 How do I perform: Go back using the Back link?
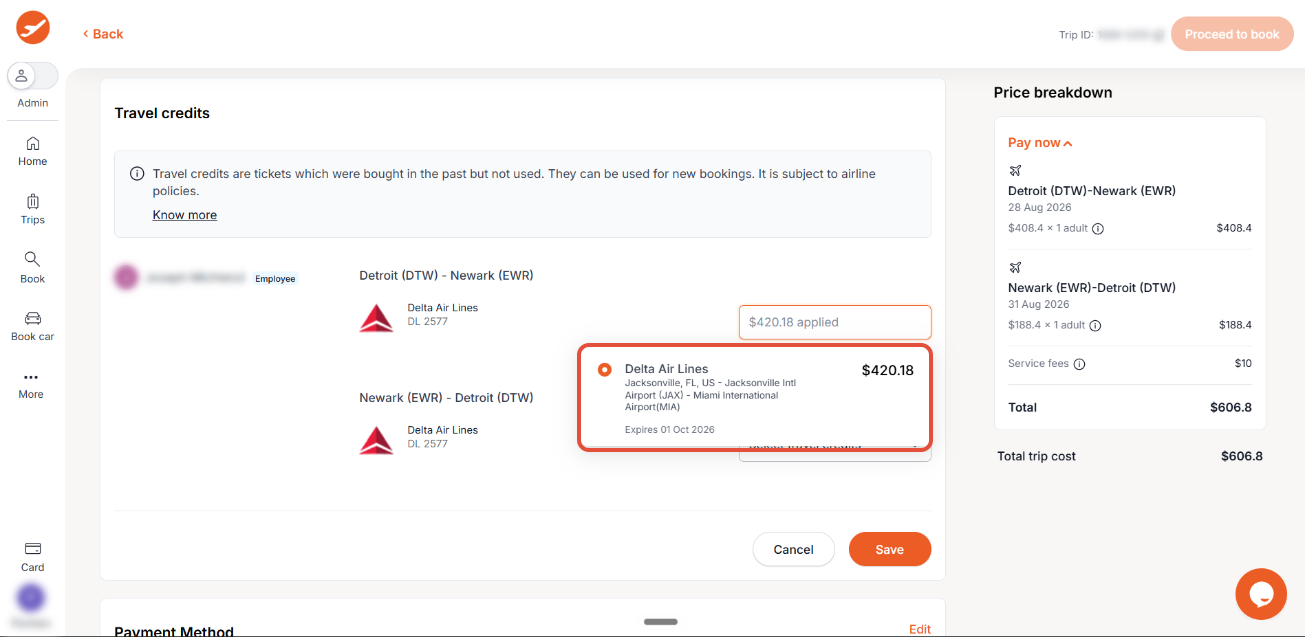coord(103,34)
